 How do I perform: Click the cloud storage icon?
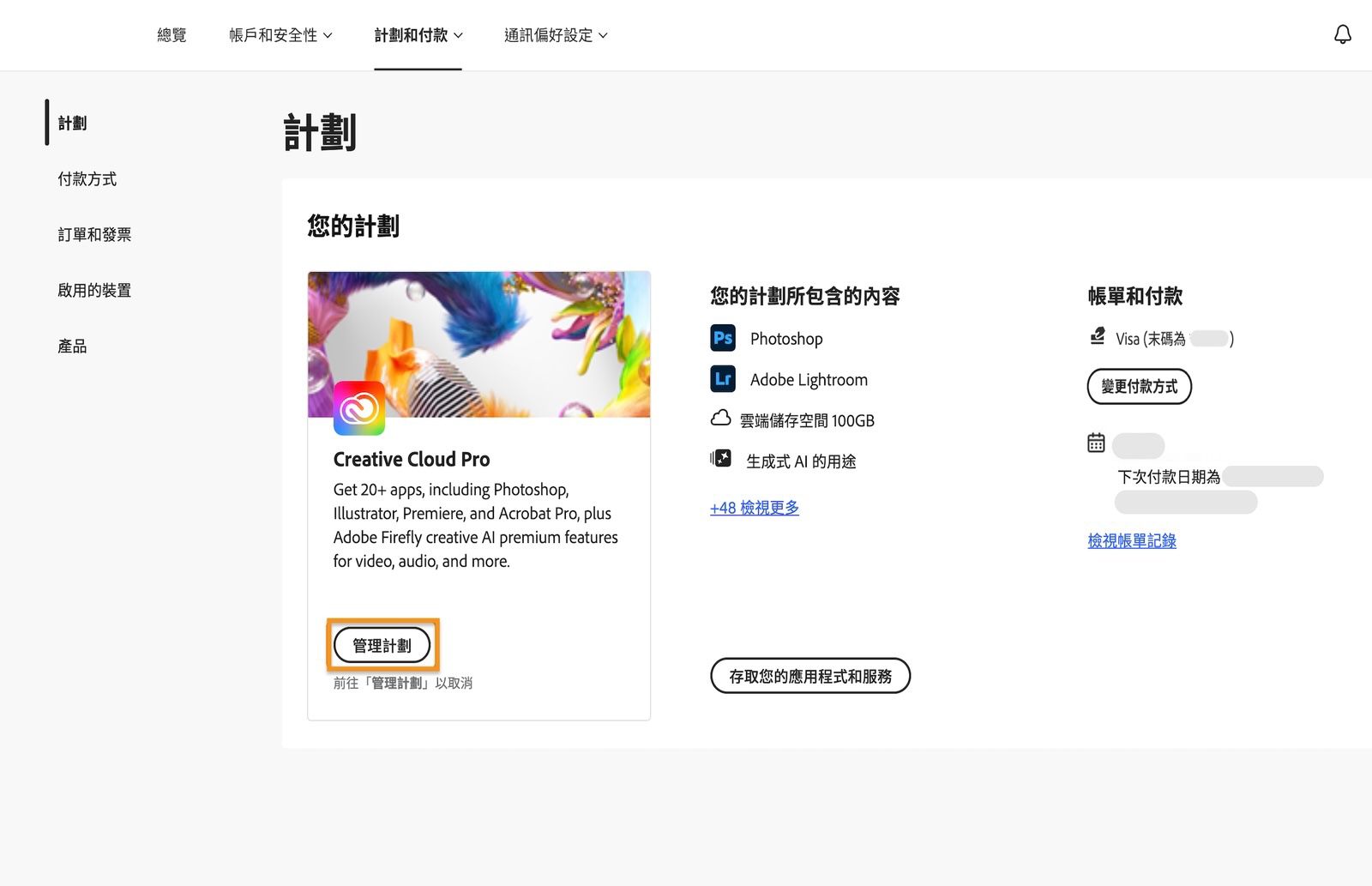point(721,418)
